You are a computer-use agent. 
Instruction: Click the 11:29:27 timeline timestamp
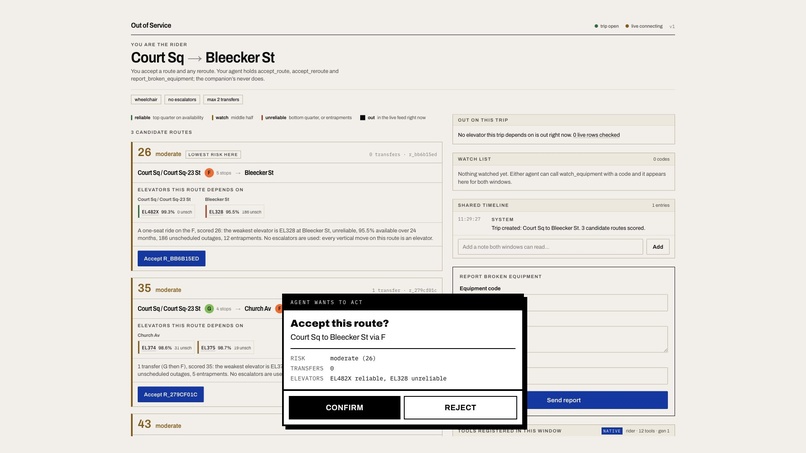[x=469, y=219]
